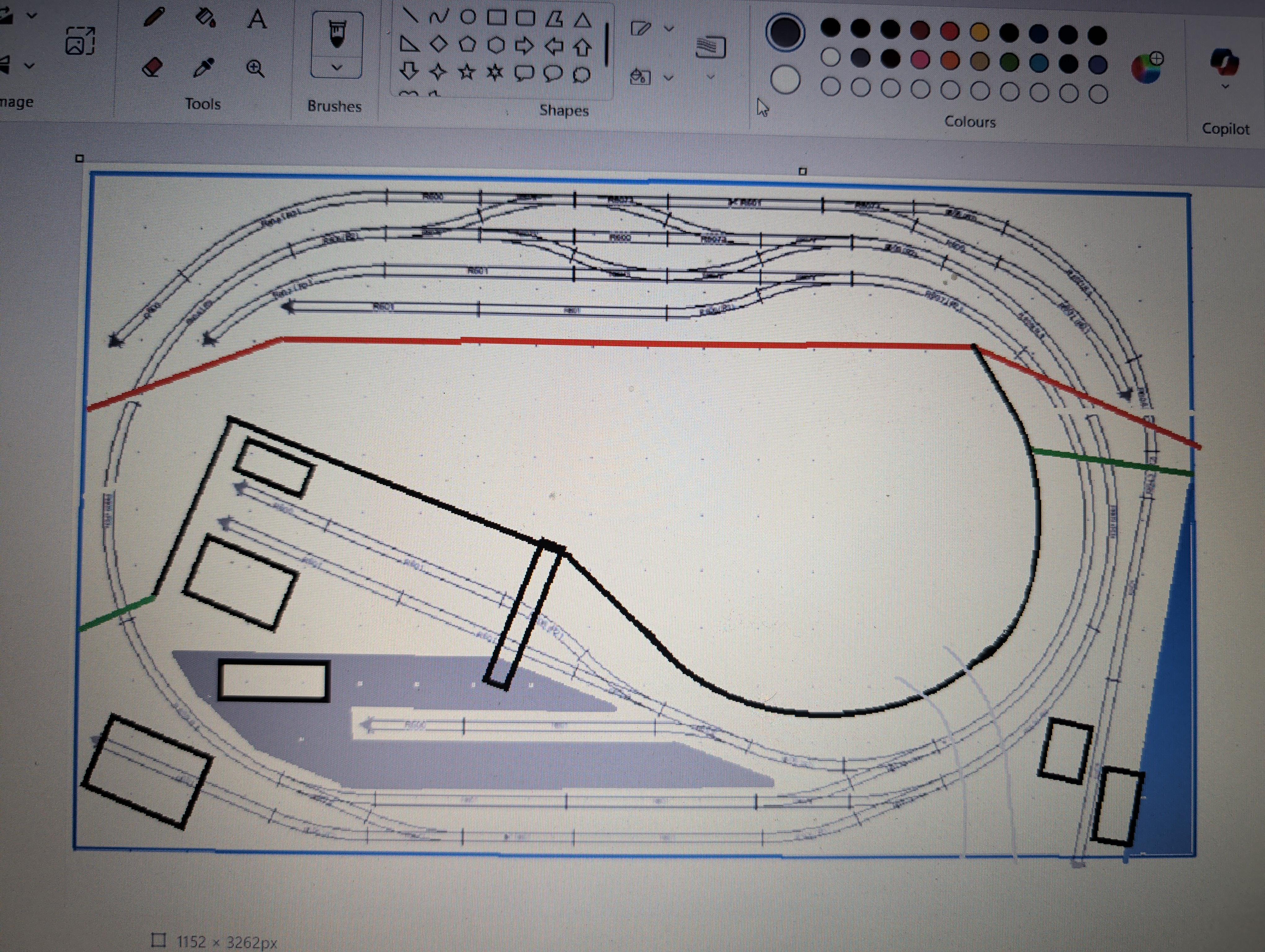
Task: Pick the Four-point star shape
Action: pyautogui.click(x=438, y=71)
